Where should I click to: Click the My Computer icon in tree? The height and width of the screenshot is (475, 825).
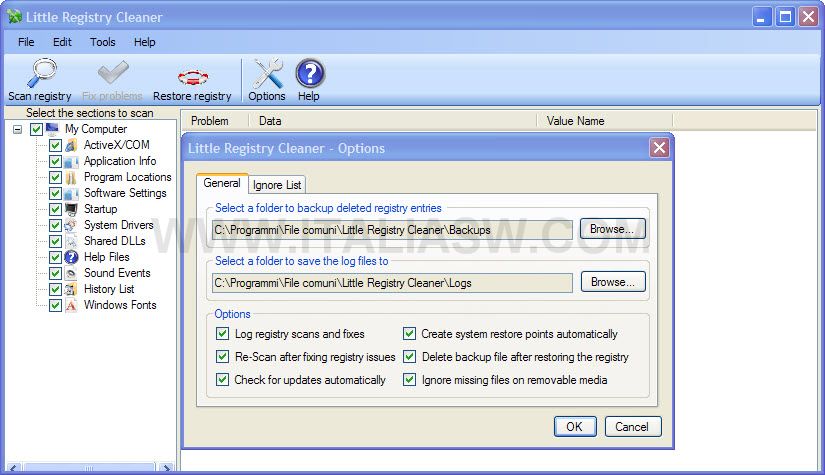[x=52, y=128]
